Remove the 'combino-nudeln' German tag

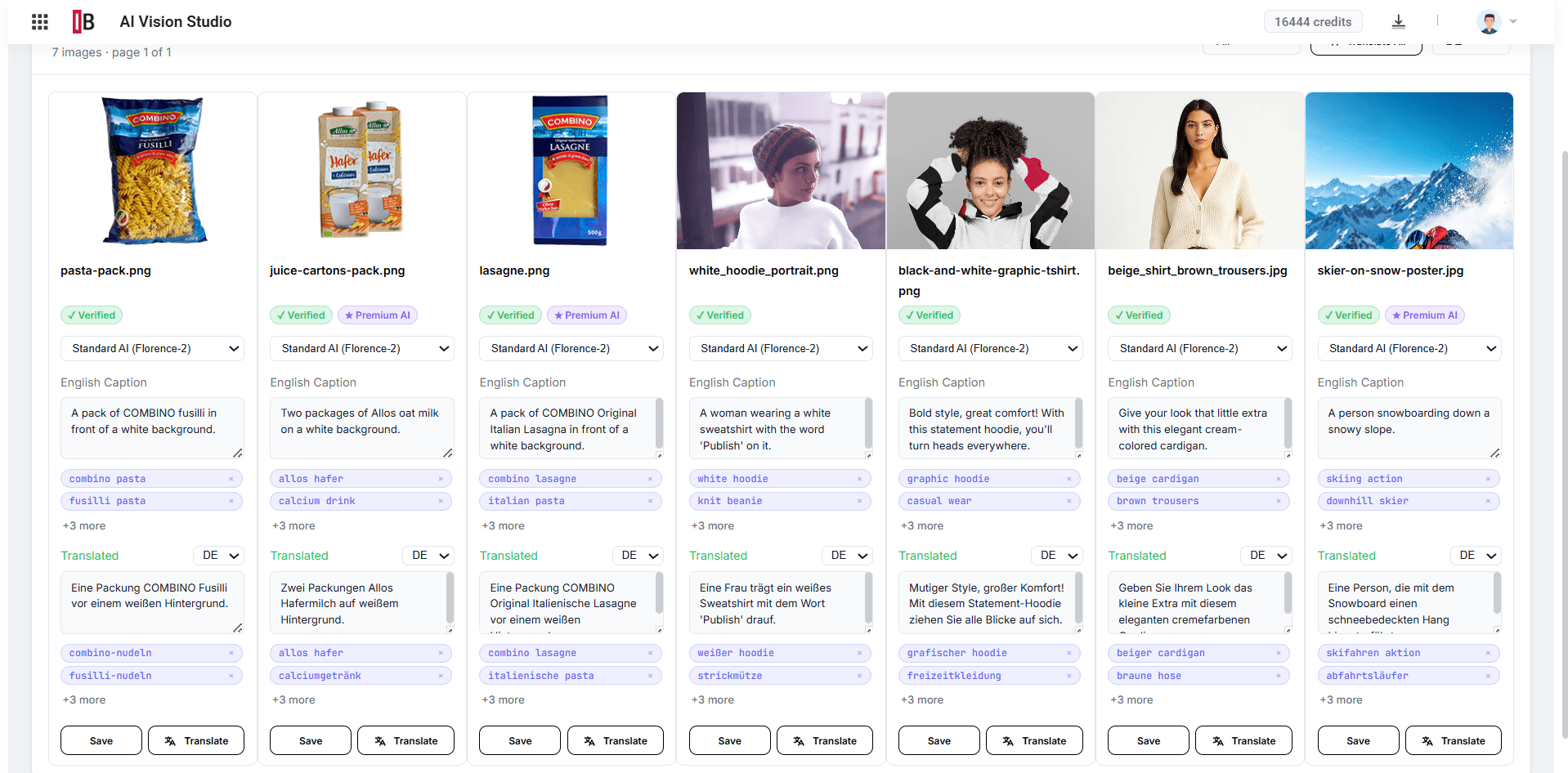231,653
